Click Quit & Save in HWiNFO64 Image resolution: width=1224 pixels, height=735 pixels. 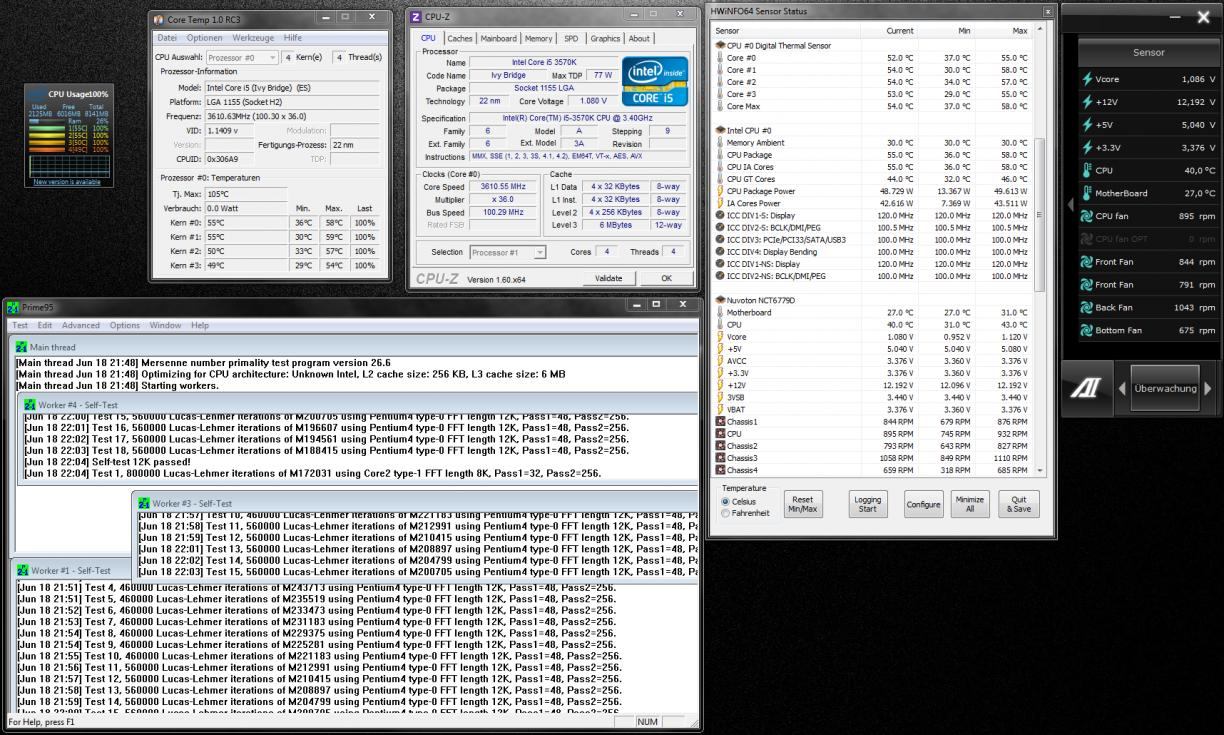pos(1019,503)
